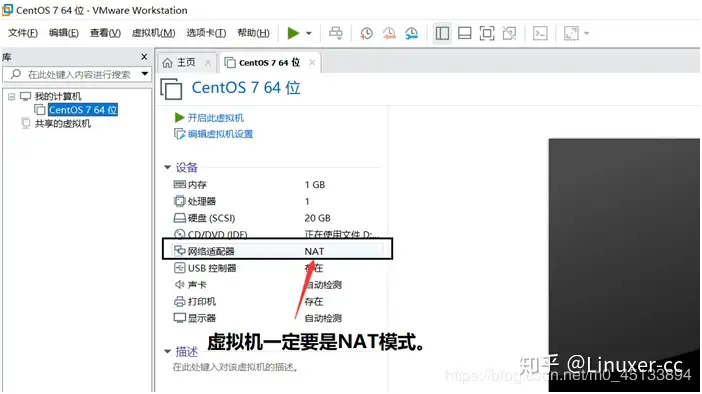Open the 选项卡(T) menu
The image size is (702, 394).
coord(206,33)
